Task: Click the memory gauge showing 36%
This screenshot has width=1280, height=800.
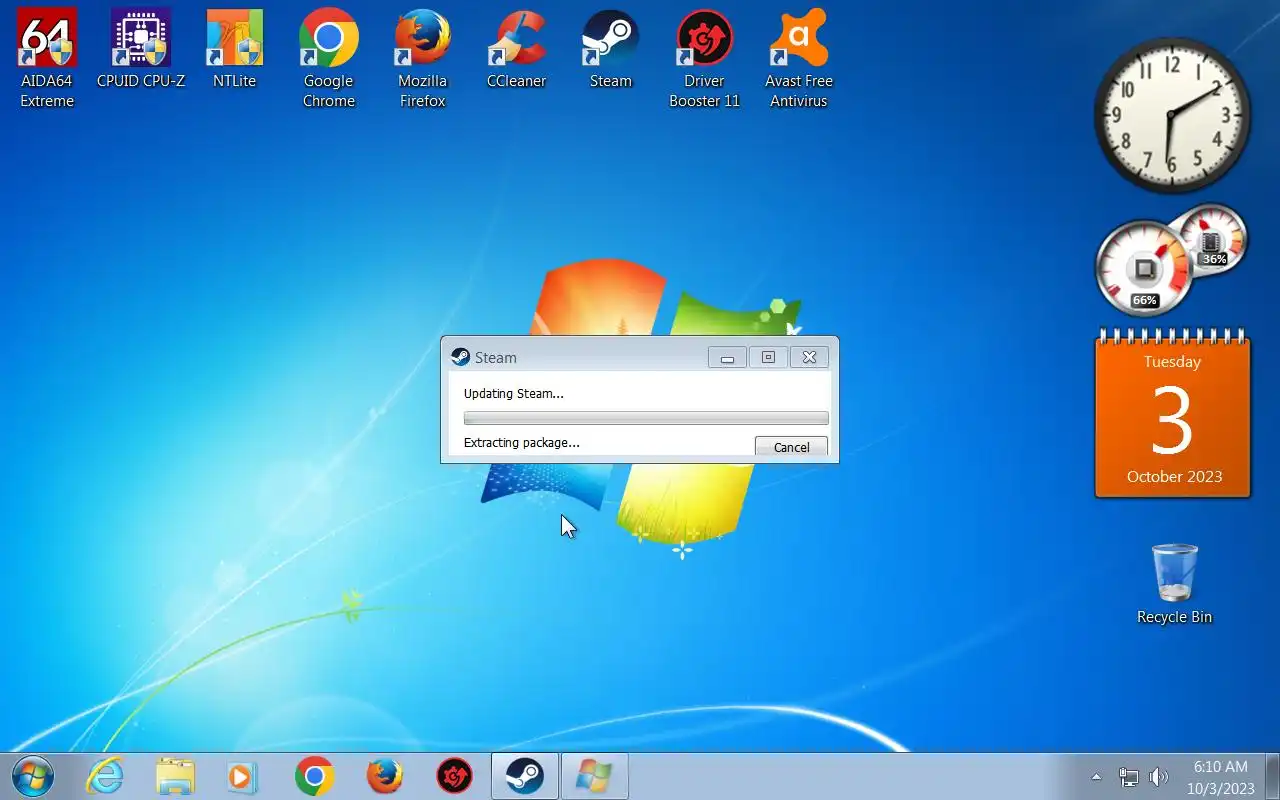Action: click(1212, 240)
